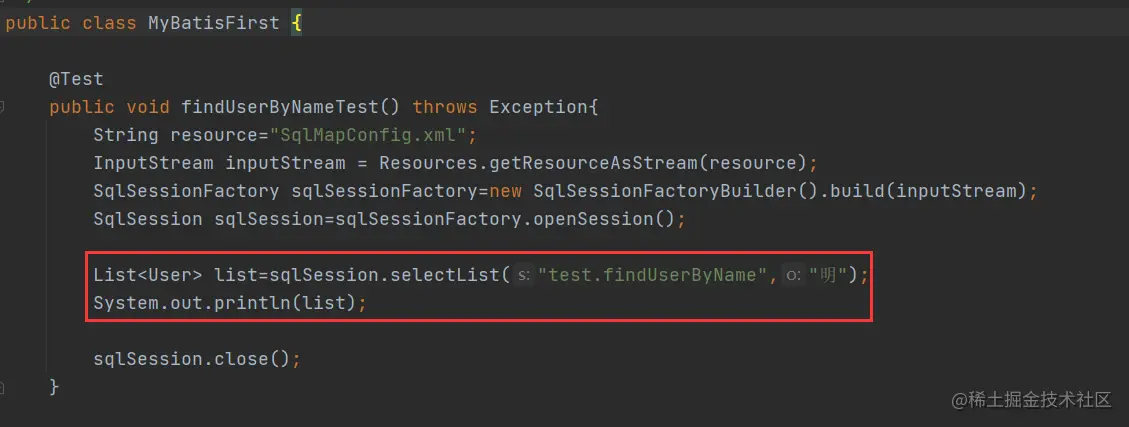The width and height of the screenshot is (1129, 427).
Task: Click the sqlSession.close() statement
Action: point(196,358)
